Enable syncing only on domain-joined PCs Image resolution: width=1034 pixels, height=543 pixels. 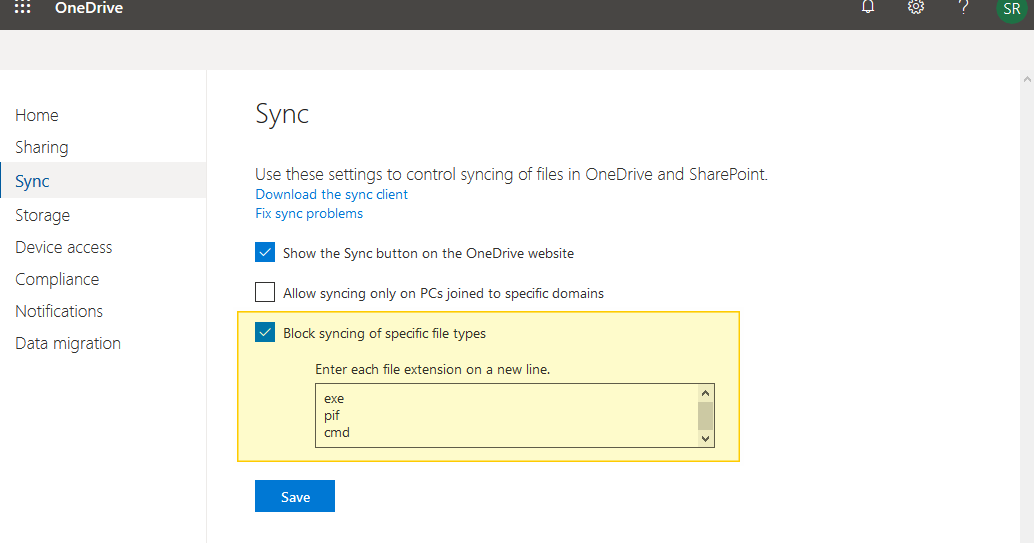[x=265, y=292]
